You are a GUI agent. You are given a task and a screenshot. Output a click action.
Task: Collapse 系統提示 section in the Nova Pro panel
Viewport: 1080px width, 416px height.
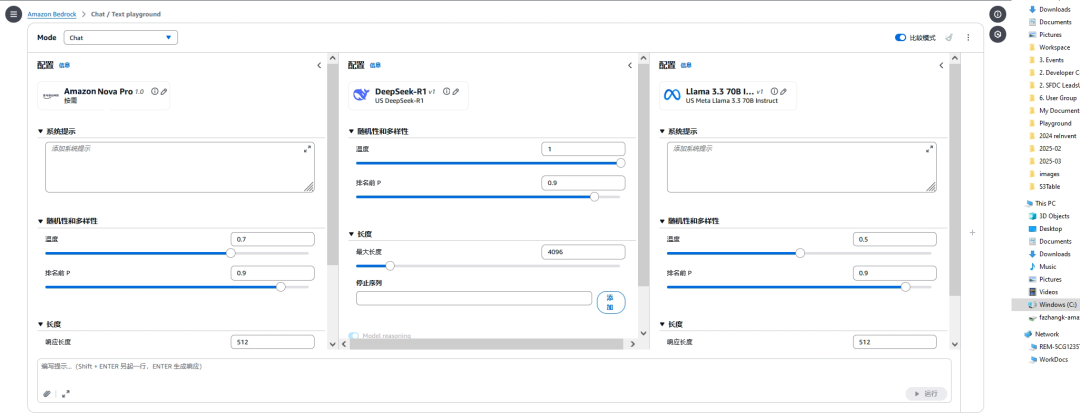[x=56, y=132]
